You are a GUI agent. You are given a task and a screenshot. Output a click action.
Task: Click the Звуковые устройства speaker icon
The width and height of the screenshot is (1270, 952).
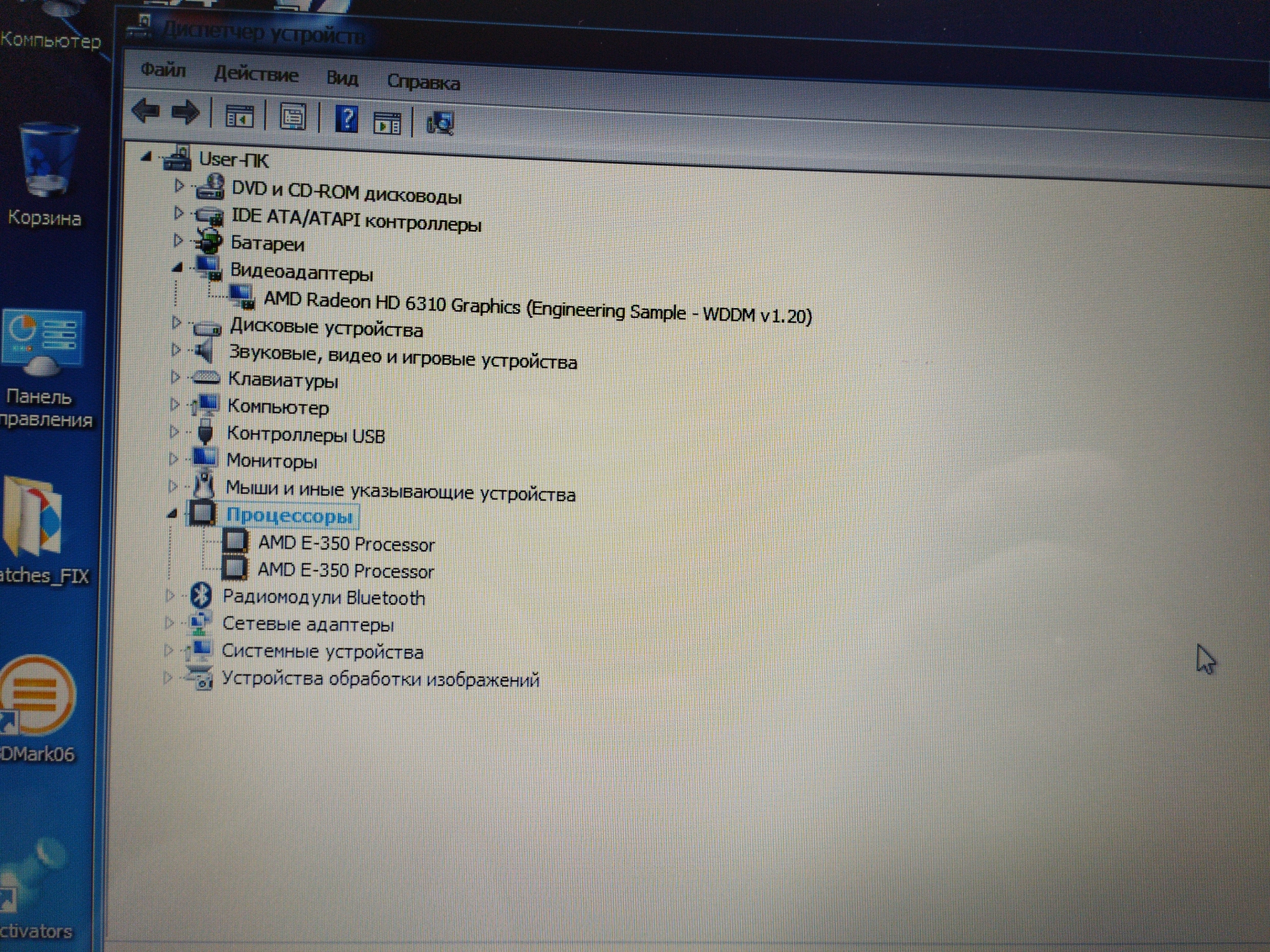206,350
